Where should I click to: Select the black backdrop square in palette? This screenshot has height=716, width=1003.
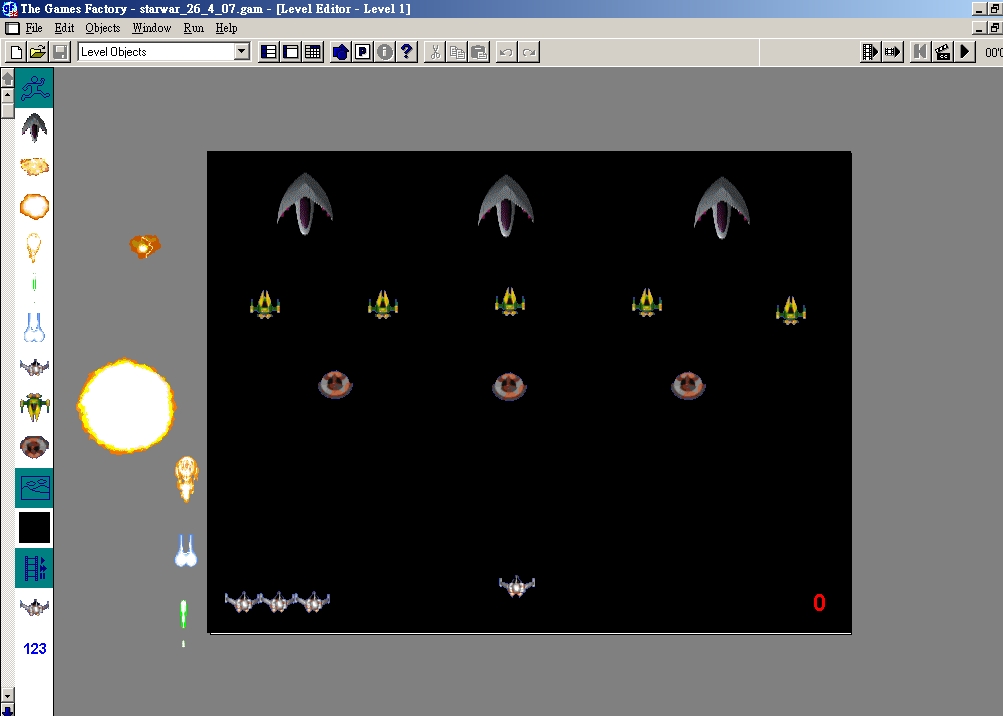click(34, 528)
